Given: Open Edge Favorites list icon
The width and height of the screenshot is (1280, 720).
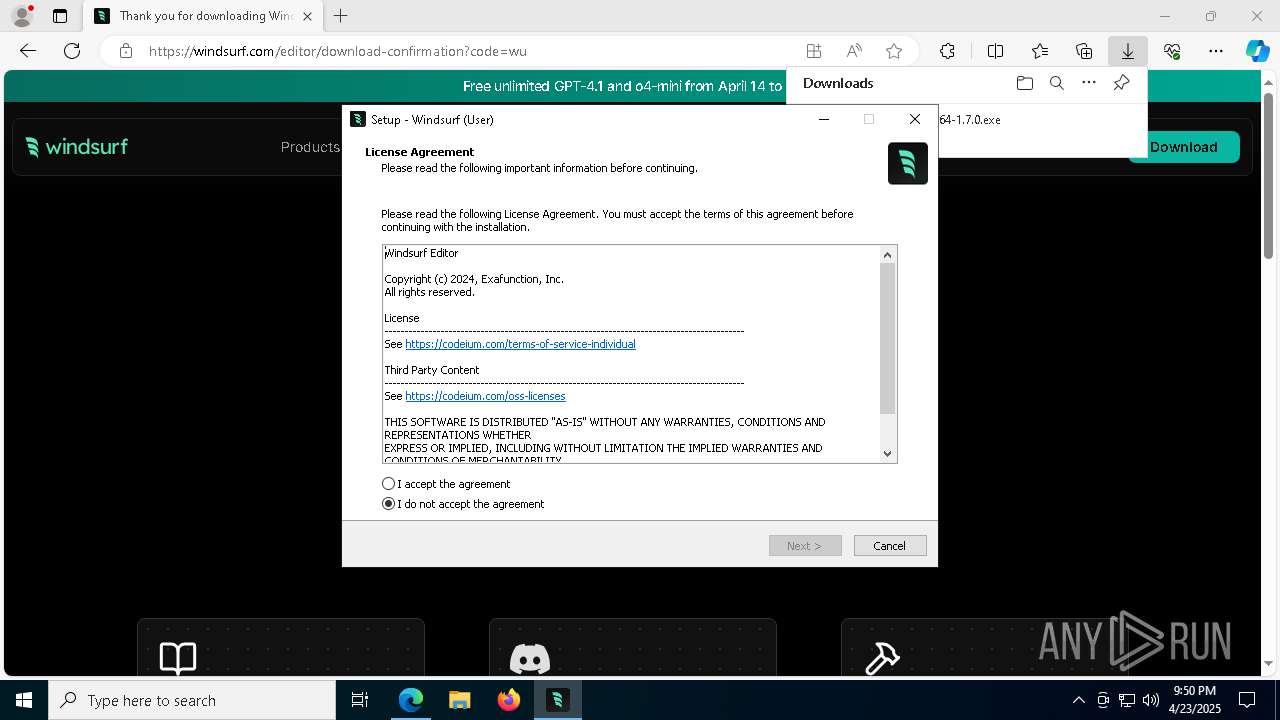Looking at the screenshot, I should click(1040, 51).
